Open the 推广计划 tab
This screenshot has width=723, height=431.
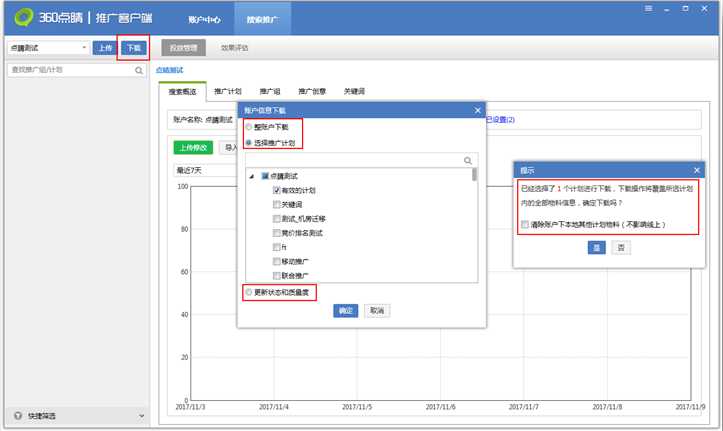(x=227, y=92)
